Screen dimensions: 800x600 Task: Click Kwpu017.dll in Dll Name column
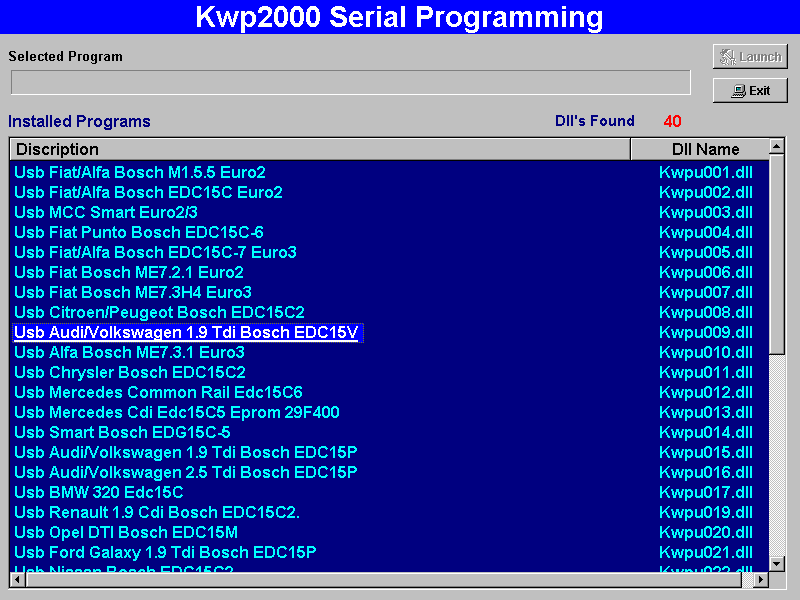click(x=706, y=492)
